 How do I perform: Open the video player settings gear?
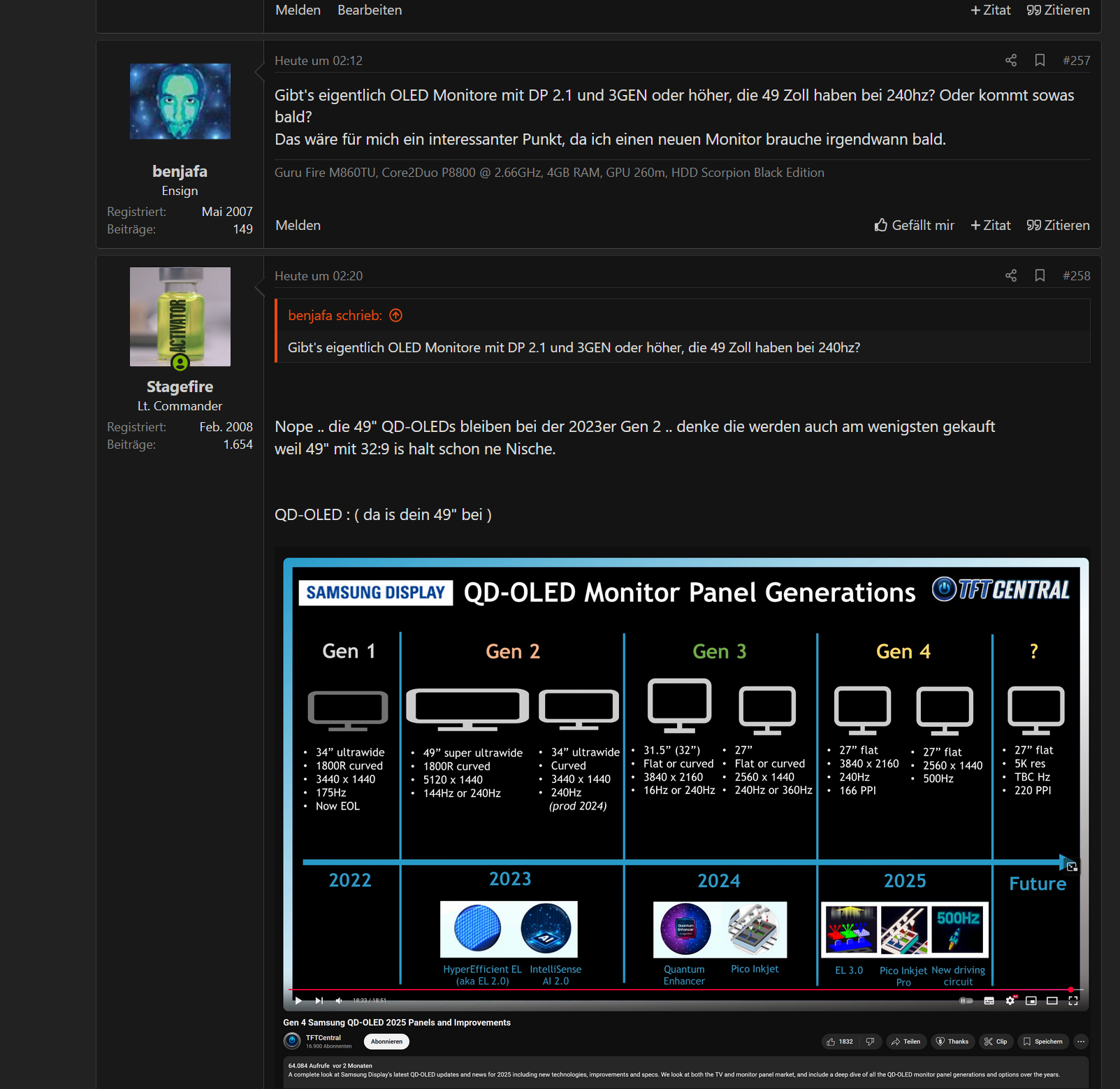click(1010, 1001)
